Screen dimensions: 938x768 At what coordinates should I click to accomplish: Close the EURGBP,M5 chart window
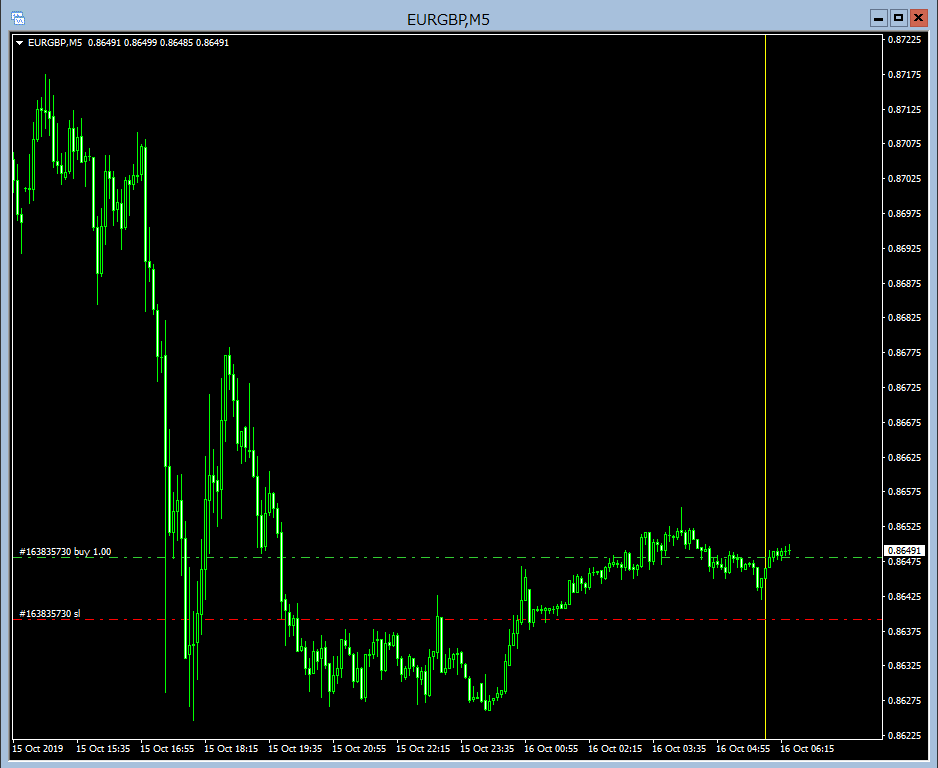[x=918, y=19]
